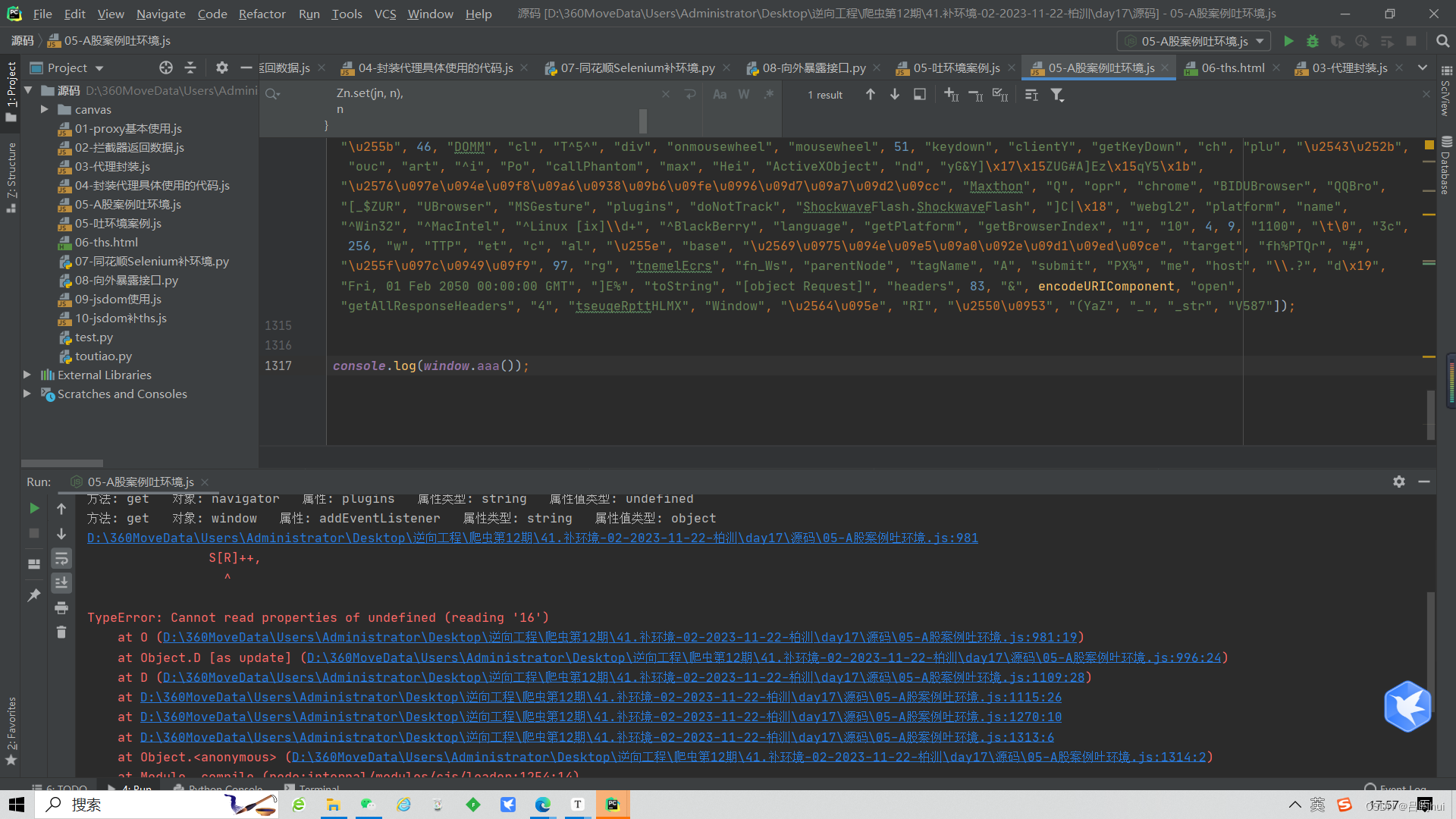Go to next search occurrence arrow
The image size is (1456, 819).
[895, 95]
